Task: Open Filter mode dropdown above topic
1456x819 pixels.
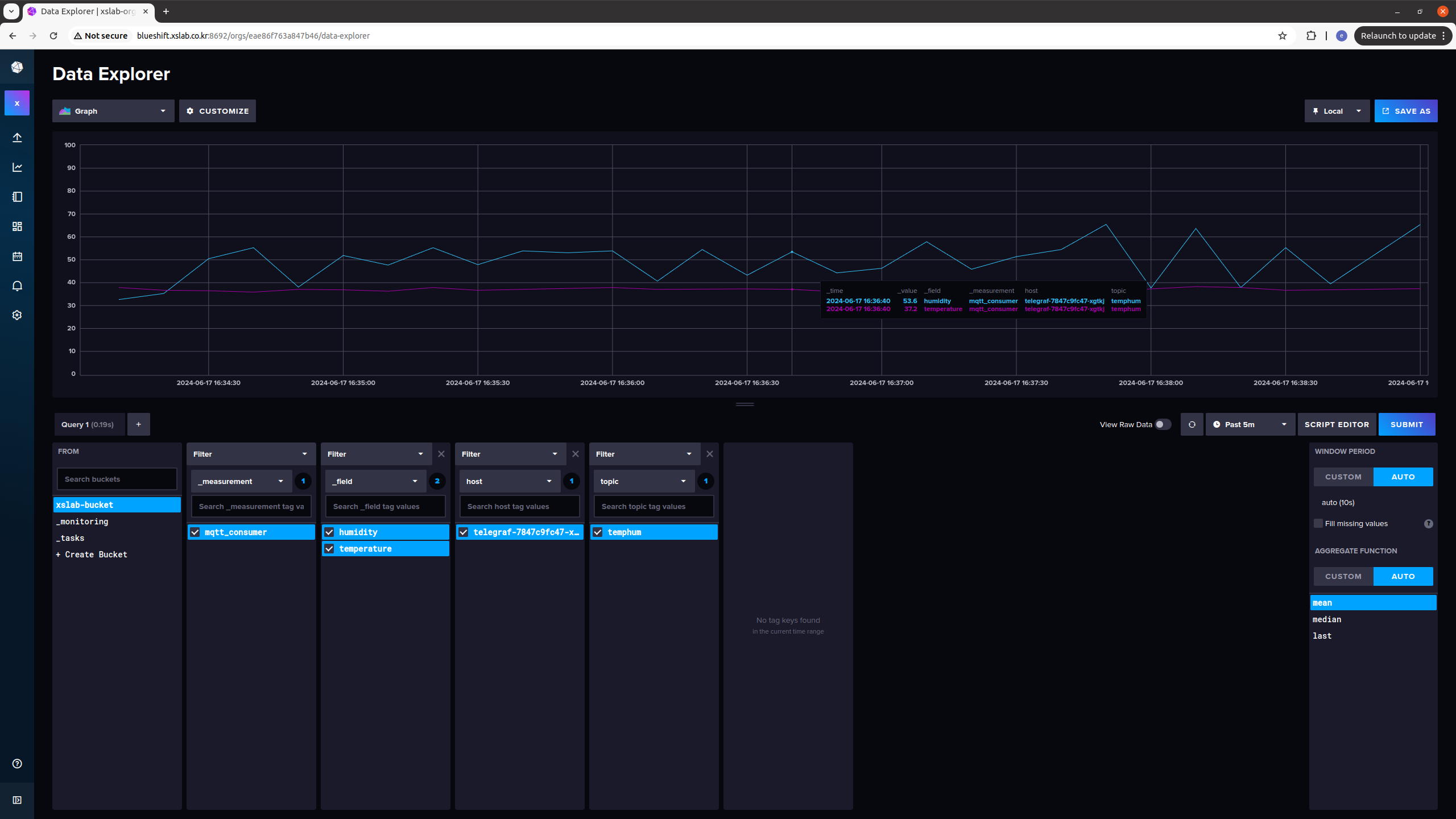Action: (644, 454)
